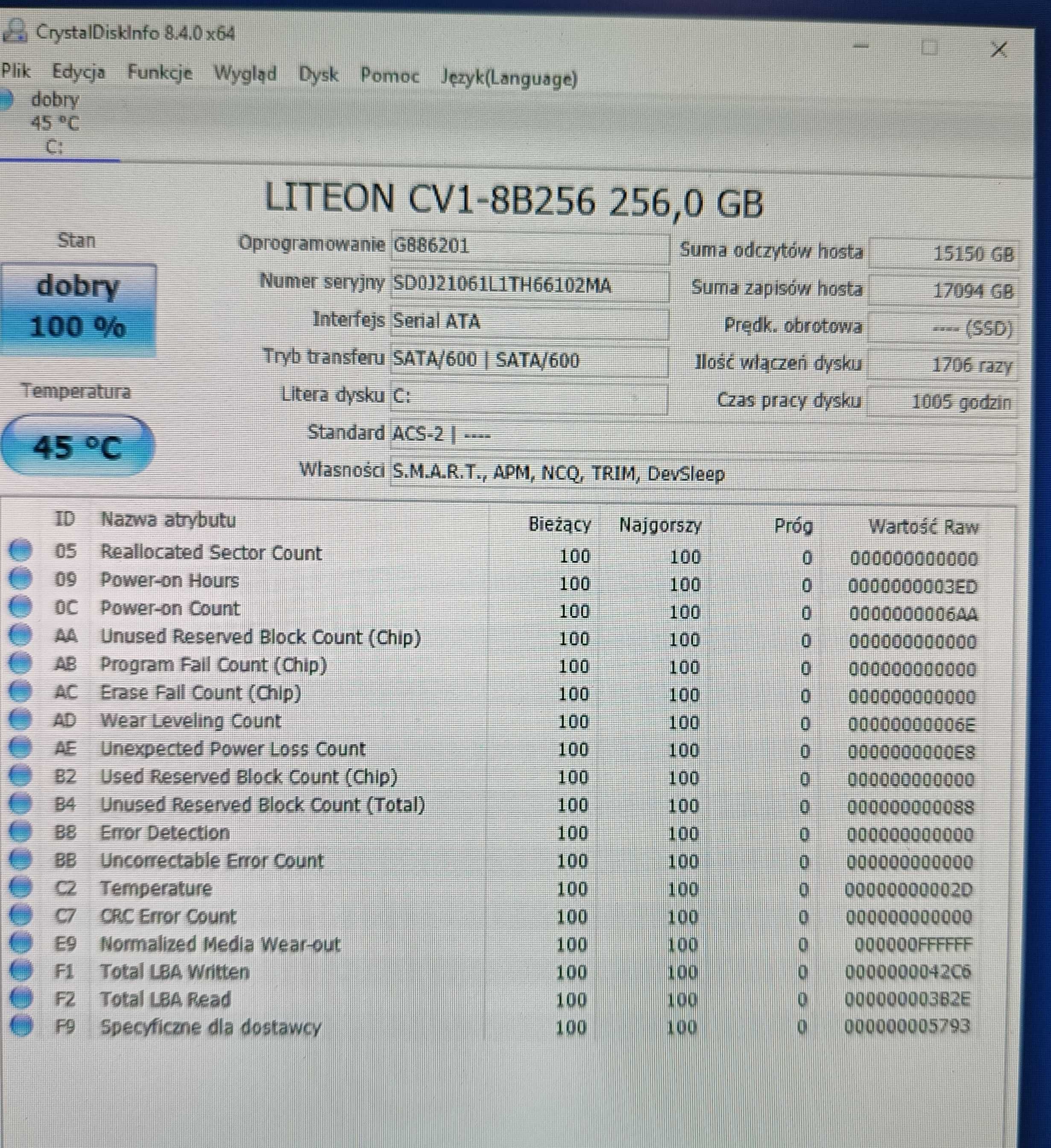Image resolution: width=1051 pixels, height=1148 pixels.
Task: Open the Funkcje menu
Action: [160, 73]
